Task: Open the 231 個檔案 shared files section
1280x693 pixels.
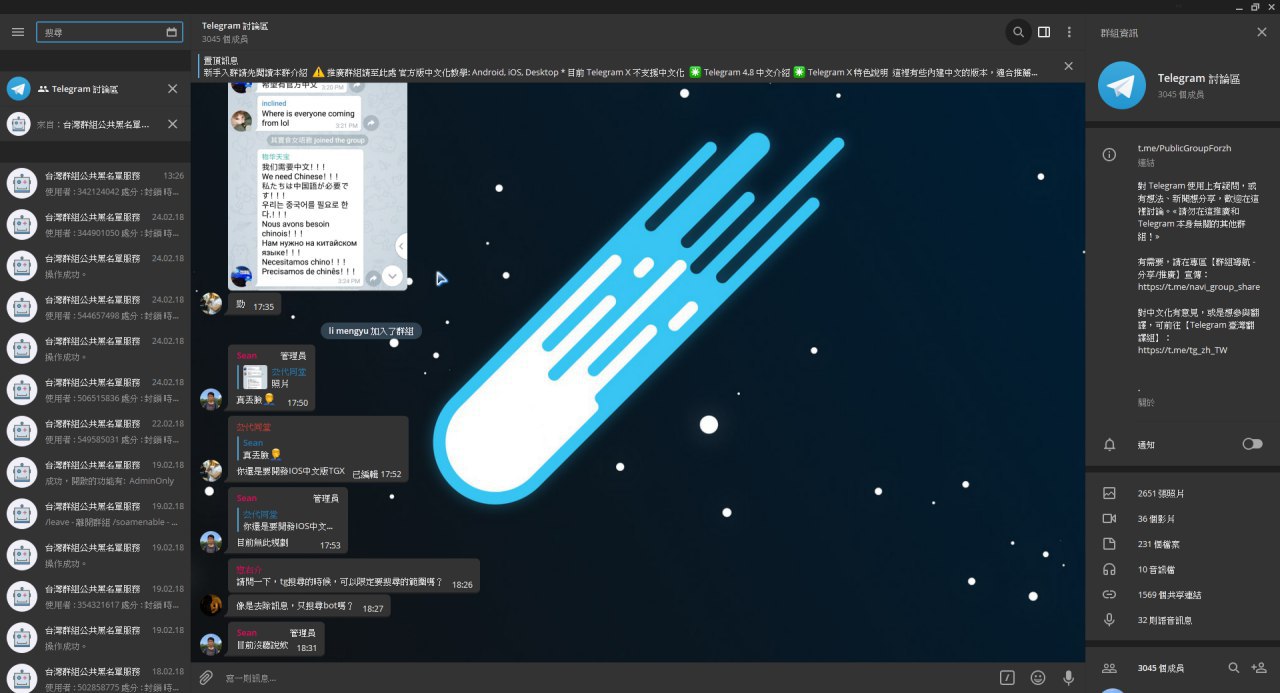Action: [x=1160, y=544]
